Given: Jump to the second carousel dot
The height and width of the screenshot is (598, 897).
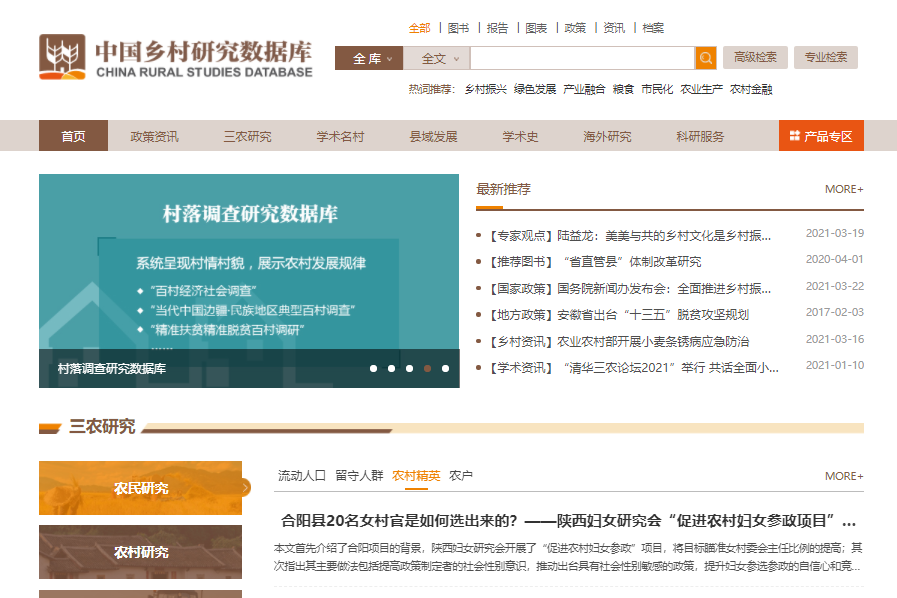Looking at the screenshot, I should (391, 368).
